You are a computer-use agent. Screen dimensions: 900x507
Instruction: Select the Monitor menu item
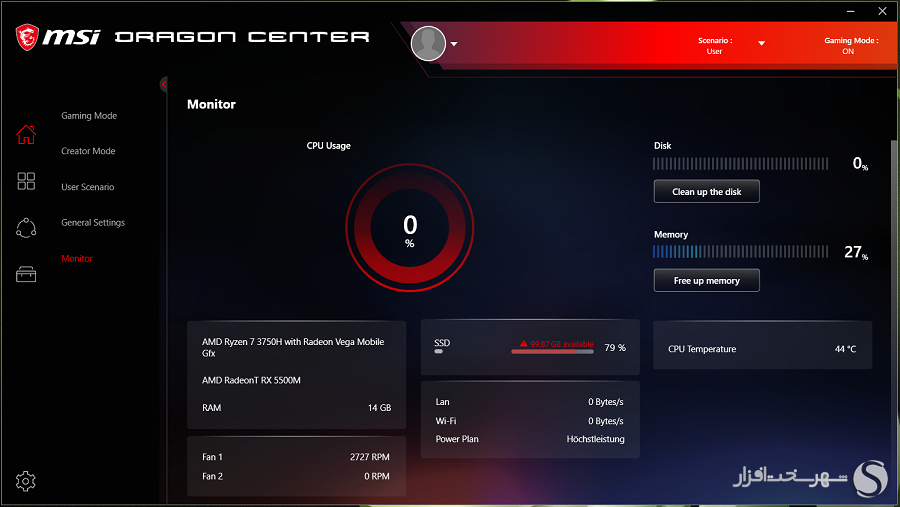[77, 258]
